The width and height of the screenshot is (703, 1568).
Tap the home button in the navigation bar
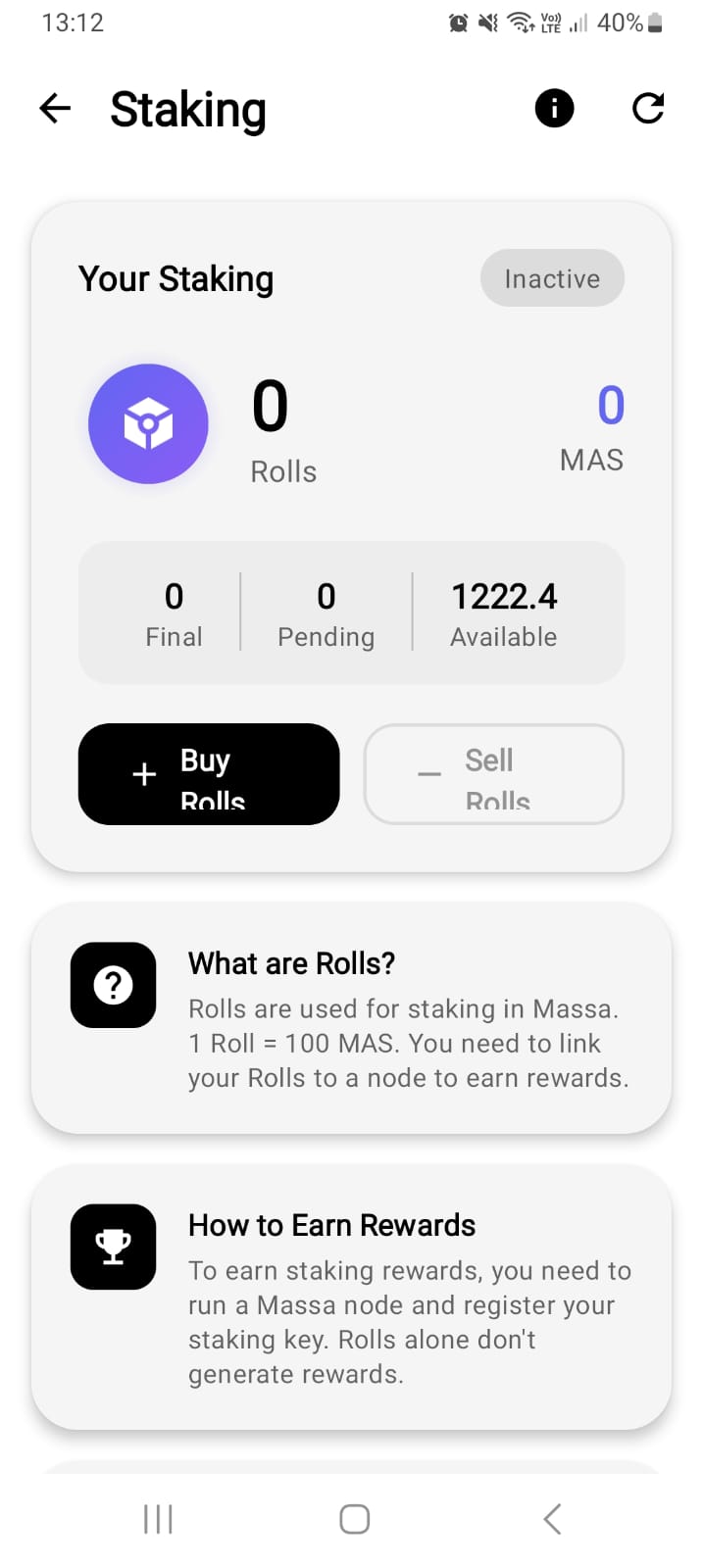point(353,1519)
